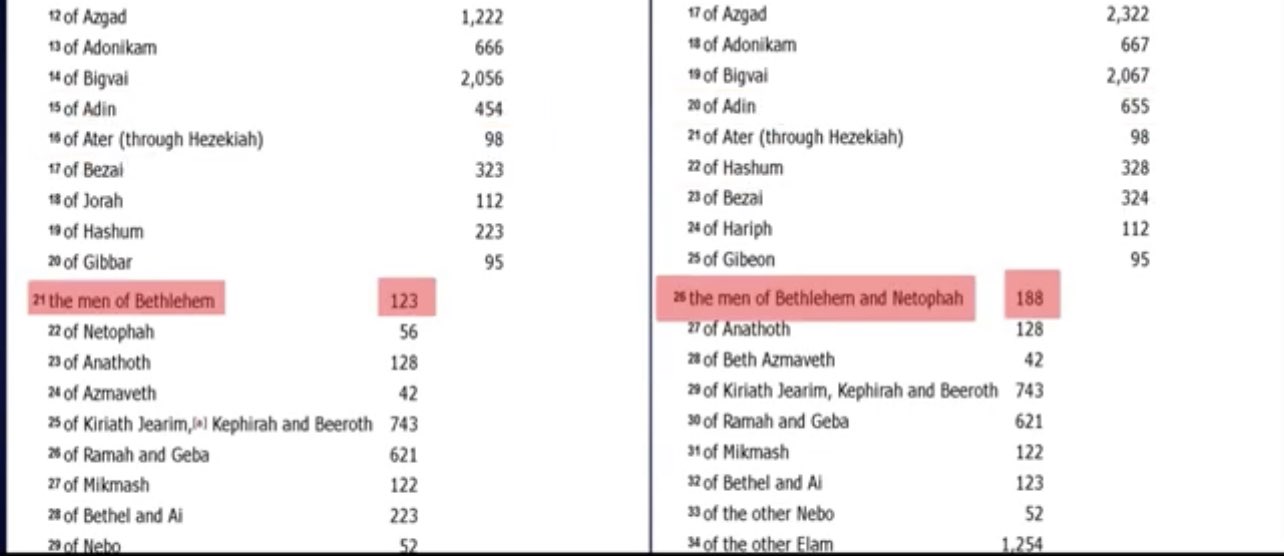1284x556 pixels.
Task: Click highlighted 'men of Bethlehem and Netophah'
Action: [824, 298]
